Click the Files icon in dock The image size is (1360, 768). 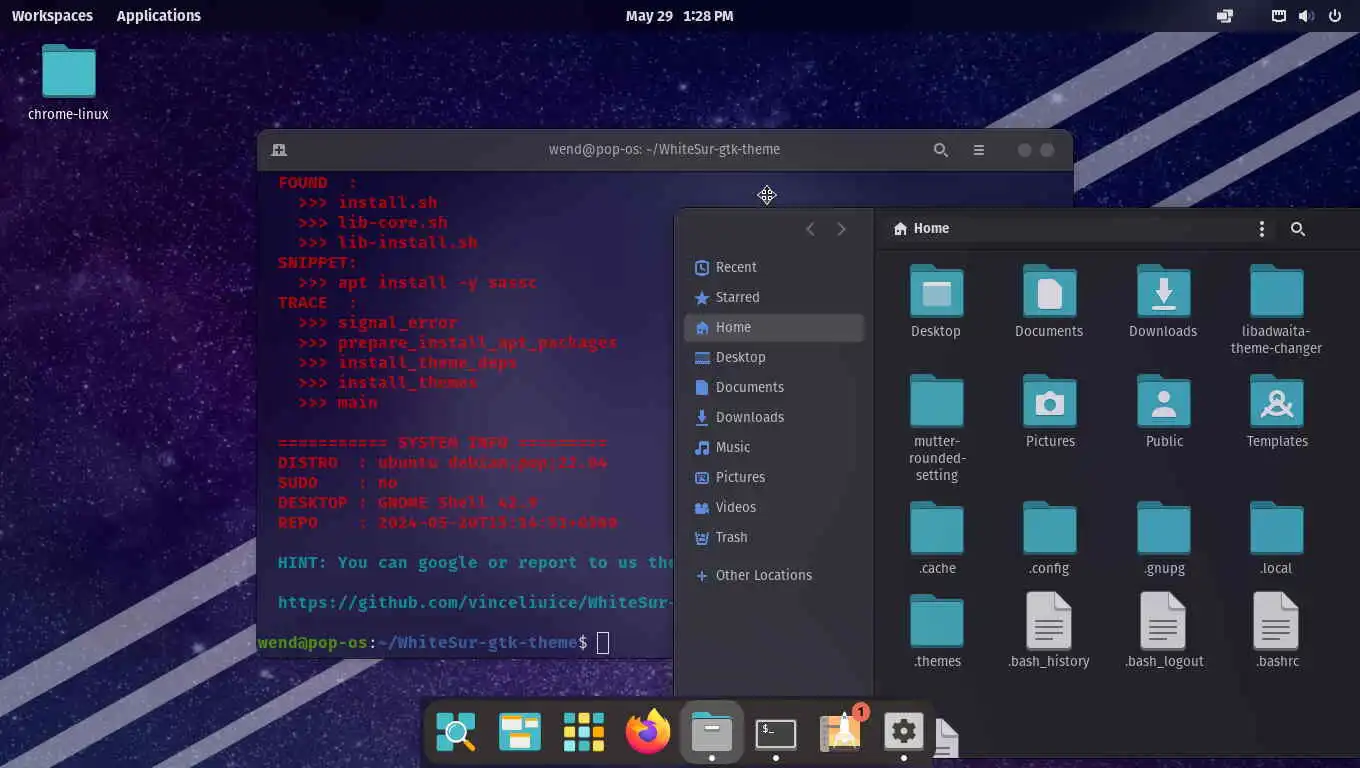[712, 733]
